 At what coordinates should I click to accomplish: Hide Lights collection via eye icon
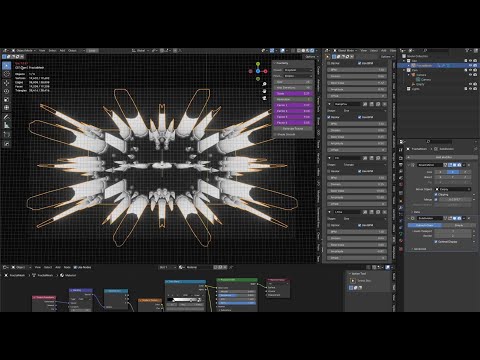coord(470,89)
